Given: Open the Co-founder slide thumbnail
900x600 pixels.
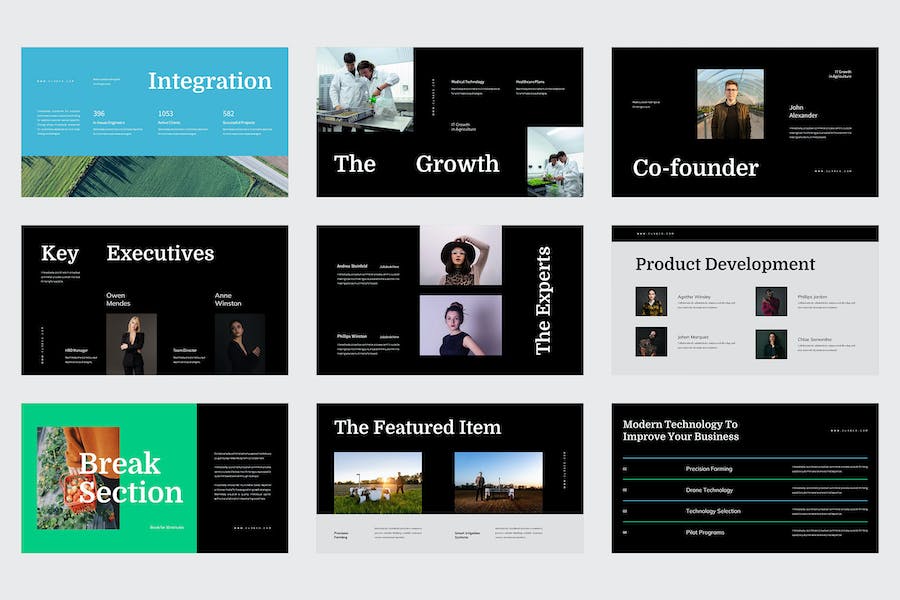Looking at the screenshot, I should 744,122.
